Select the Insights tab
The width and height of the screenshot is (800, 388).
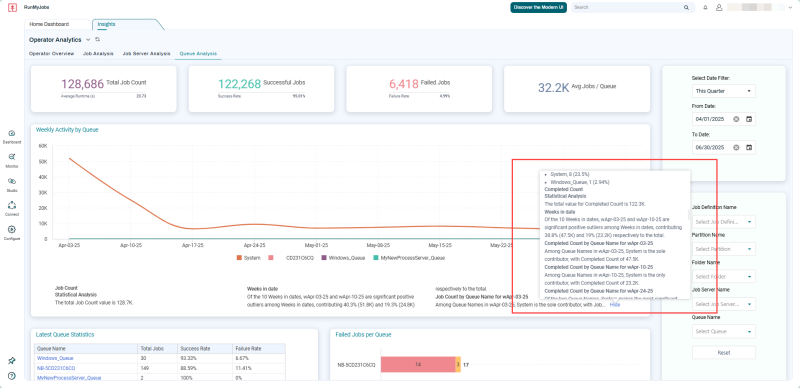(106, 24)
